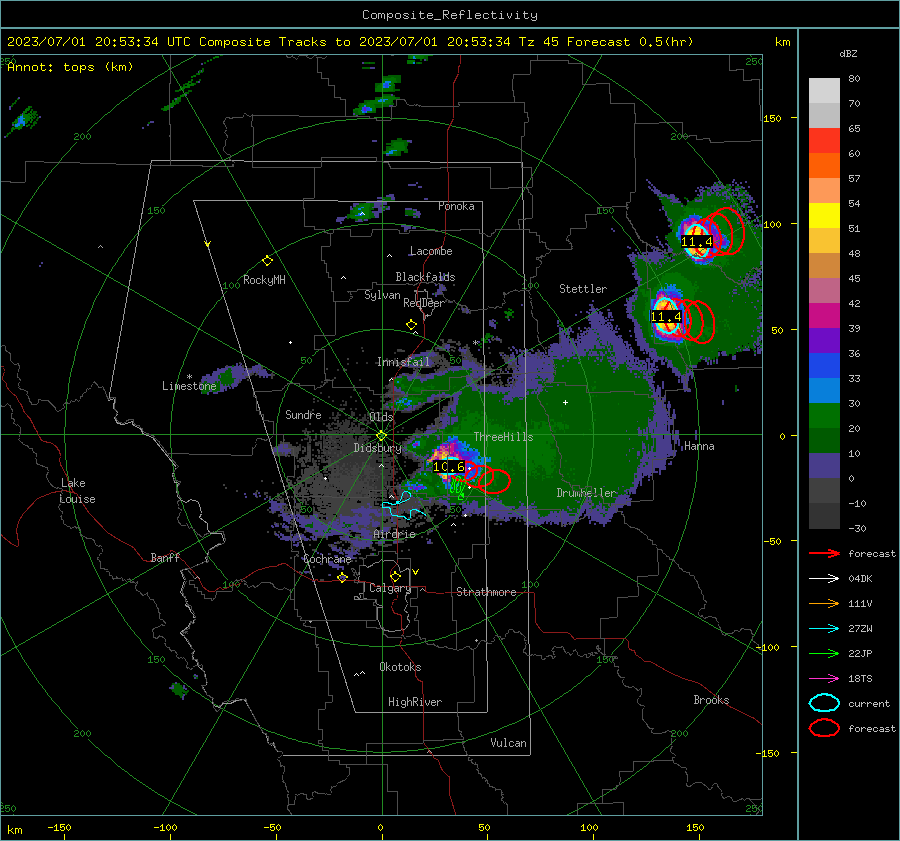Click the upper 11.4 storm top label
The height and width of the screenshot is (841, 900).
(697, 242)
